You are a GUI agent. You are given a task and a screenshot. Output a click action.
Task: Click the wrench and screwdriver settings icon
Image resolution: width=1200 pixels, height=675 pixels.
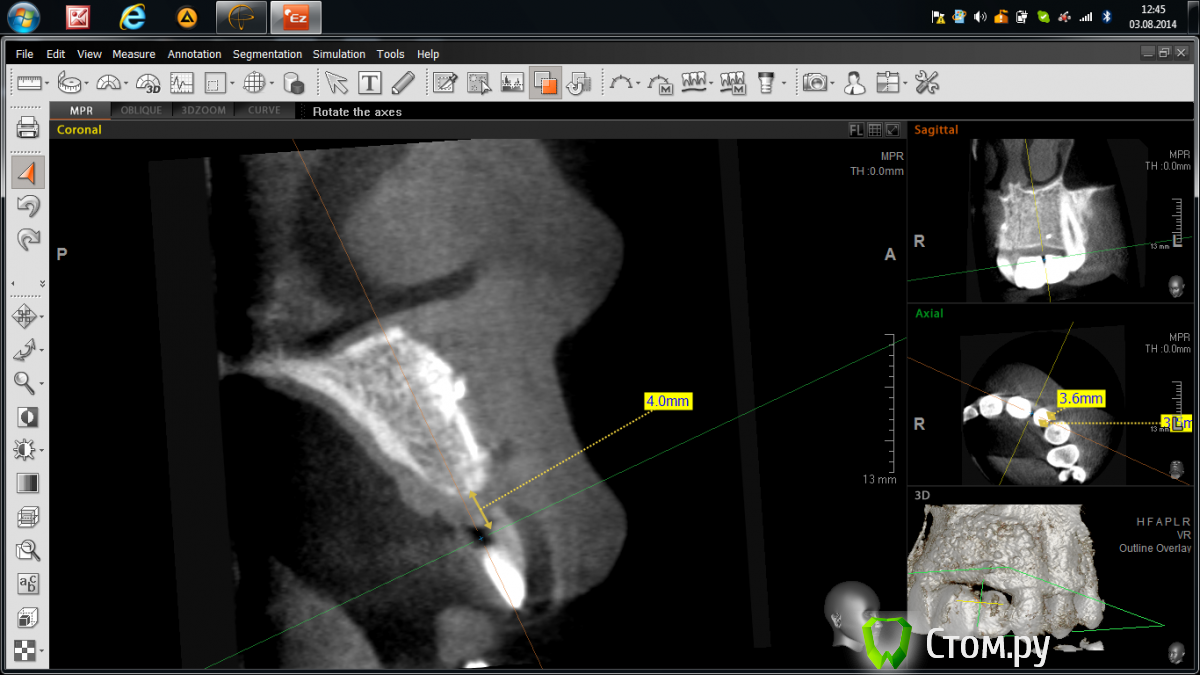pyautogui.click(x=927, y=83)
